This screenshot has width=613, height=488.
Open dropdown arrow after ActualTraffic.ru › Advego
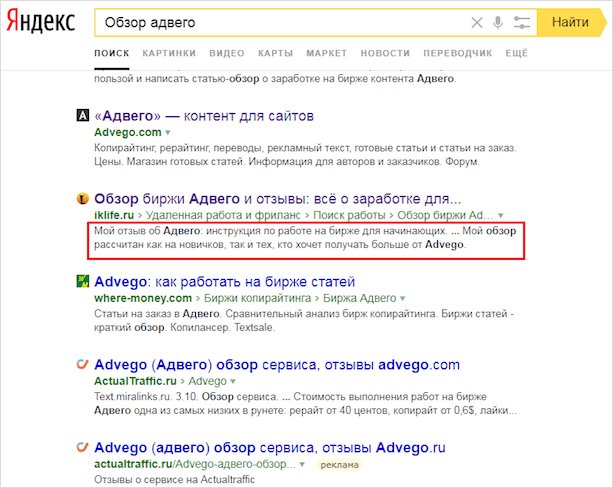(x=234, y=382)
